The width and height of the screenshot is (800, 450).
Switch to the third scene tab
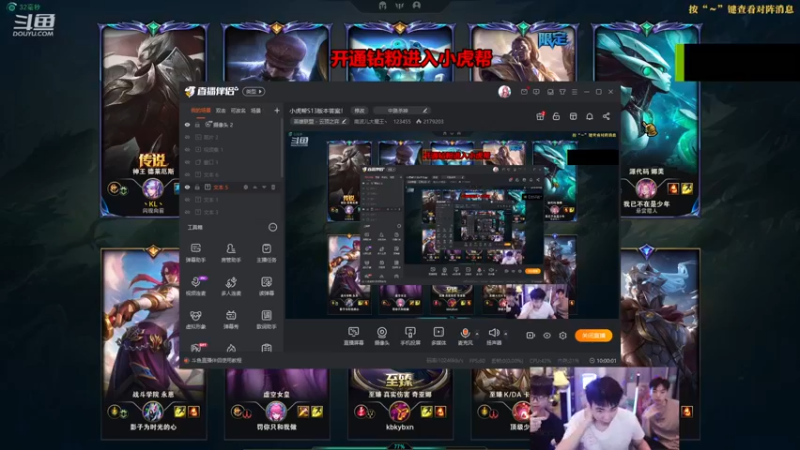[x=238, y=110]
